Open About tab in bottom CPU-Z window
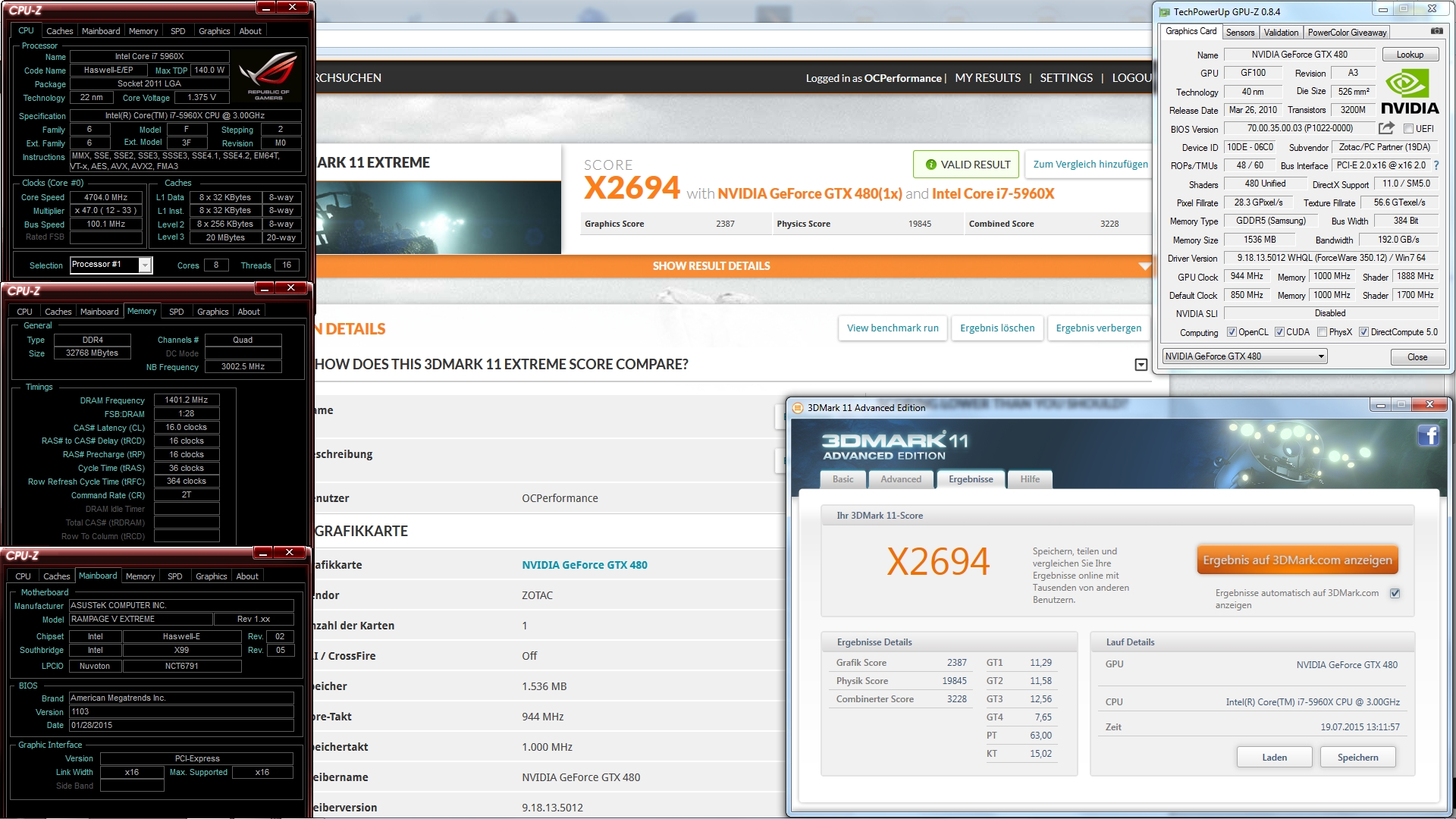 [x=247, y=576]
